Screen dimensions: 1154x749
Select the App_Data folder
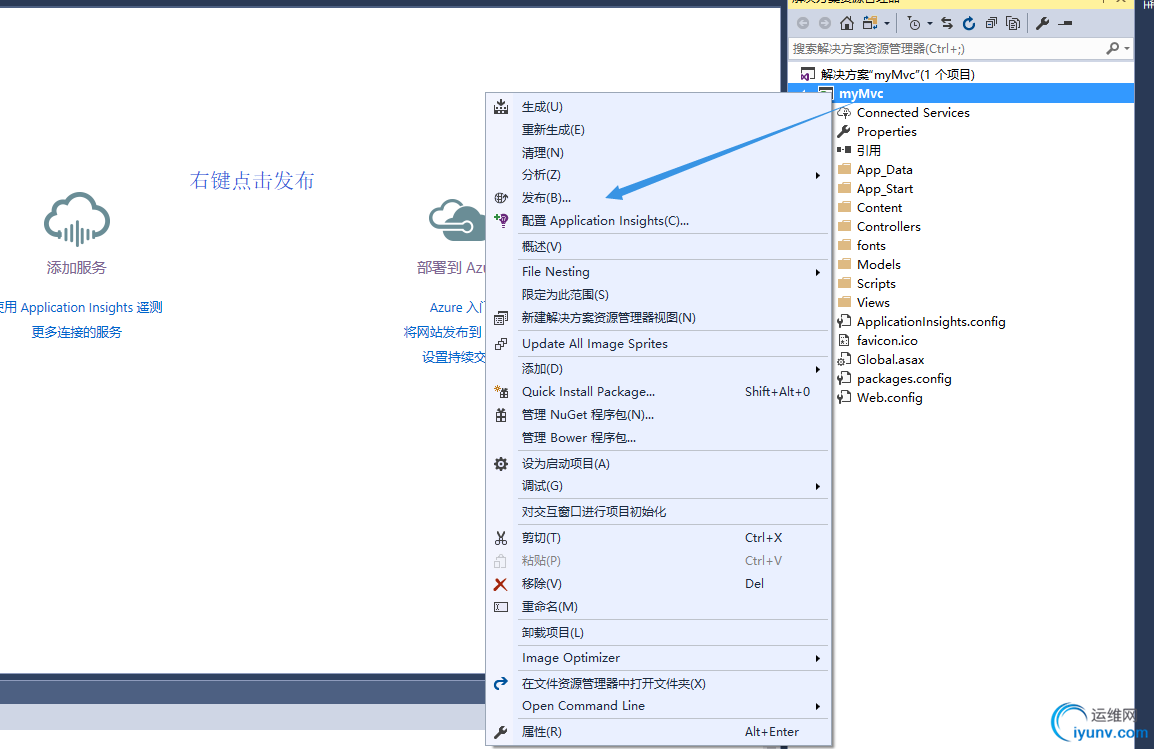pyautogui.click(x=884, y=170)
